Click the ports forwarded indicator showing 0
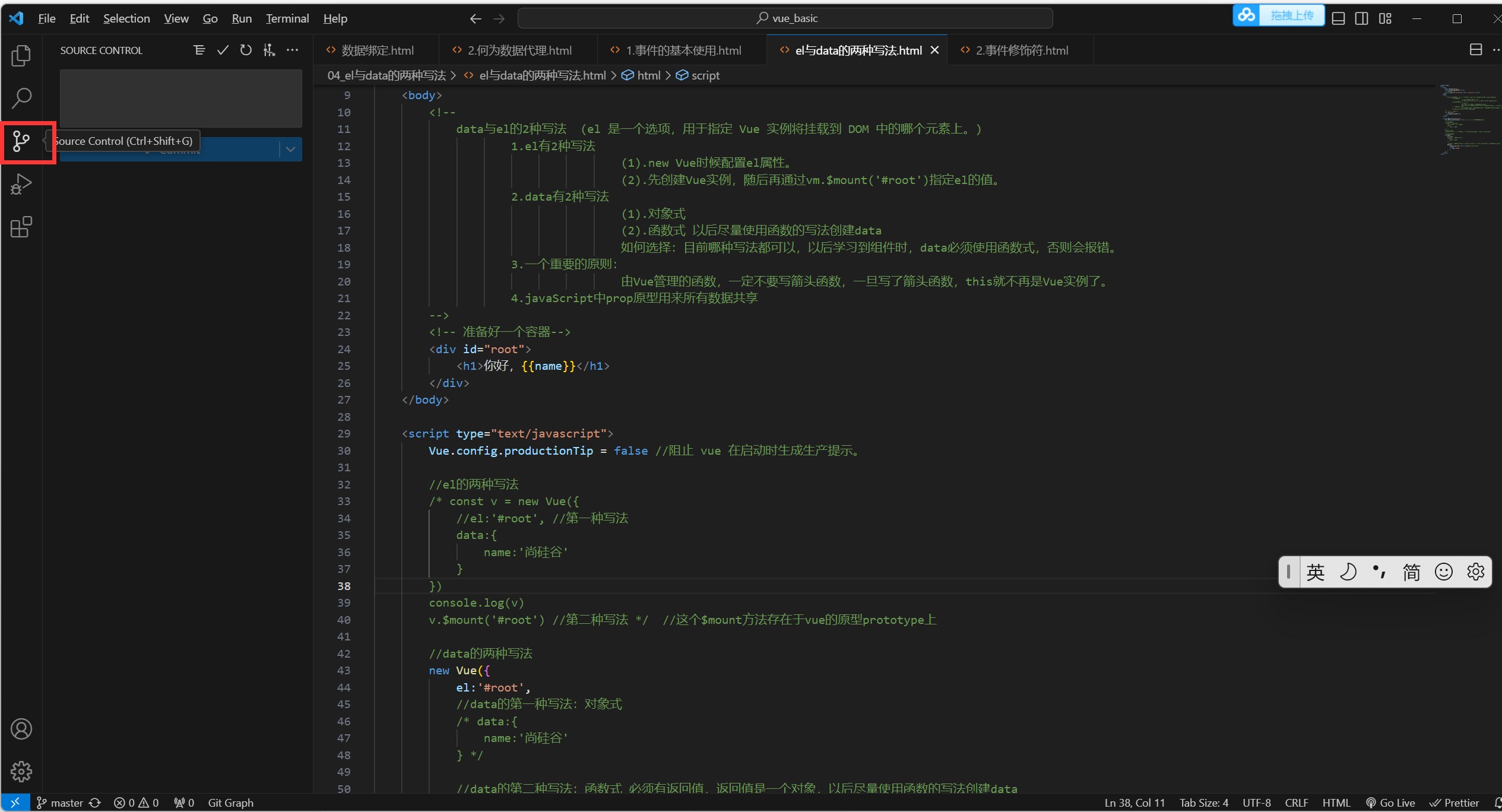The height and width of the screenshot is (812, 1502). click(184, 803)
